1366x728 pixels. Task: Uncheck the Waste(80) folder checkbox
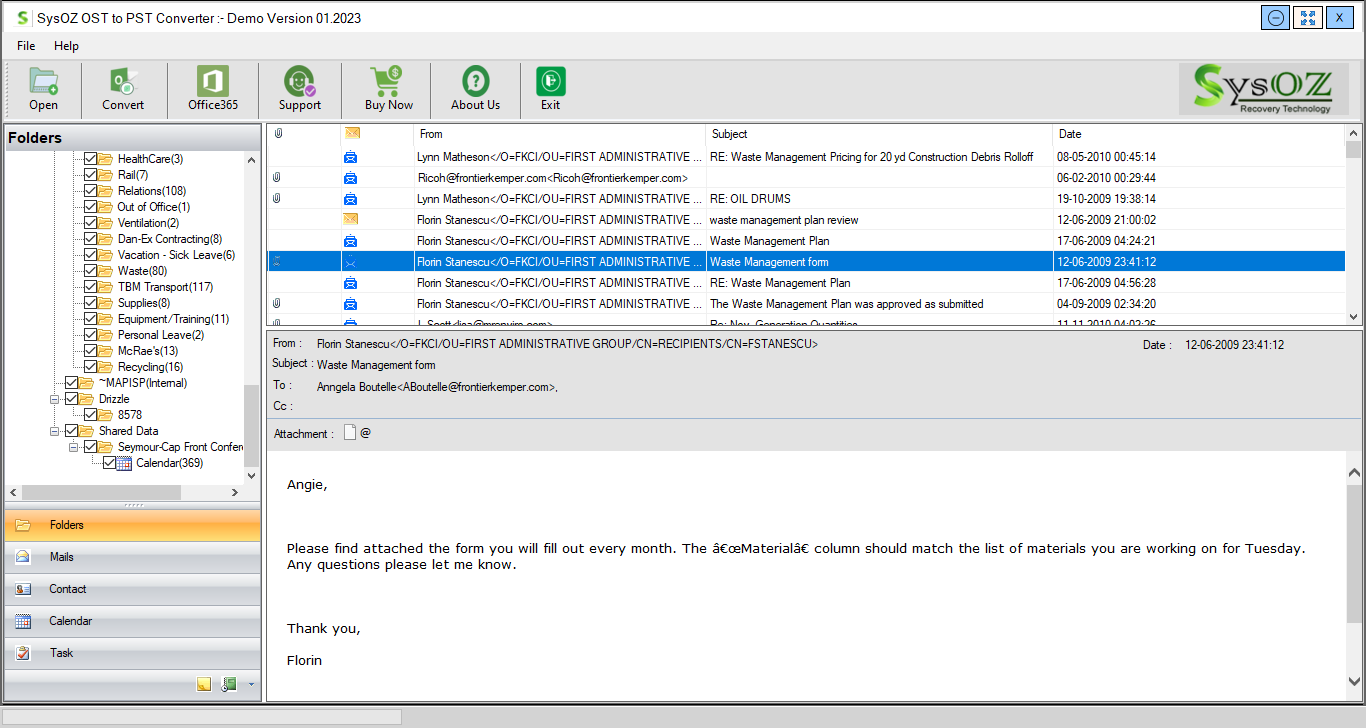tap(91, 271)
